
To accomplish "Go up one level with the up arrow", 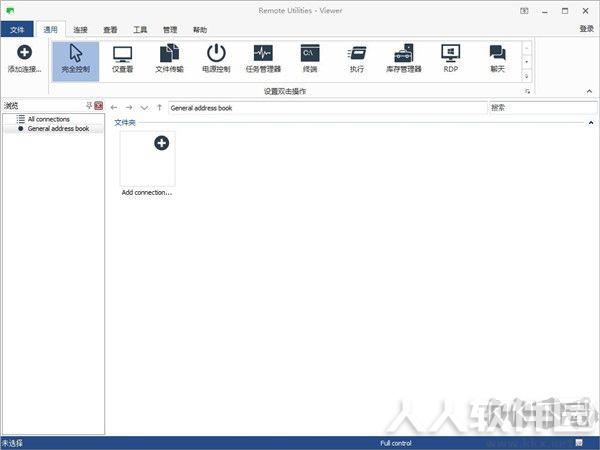I will [160, 108].
